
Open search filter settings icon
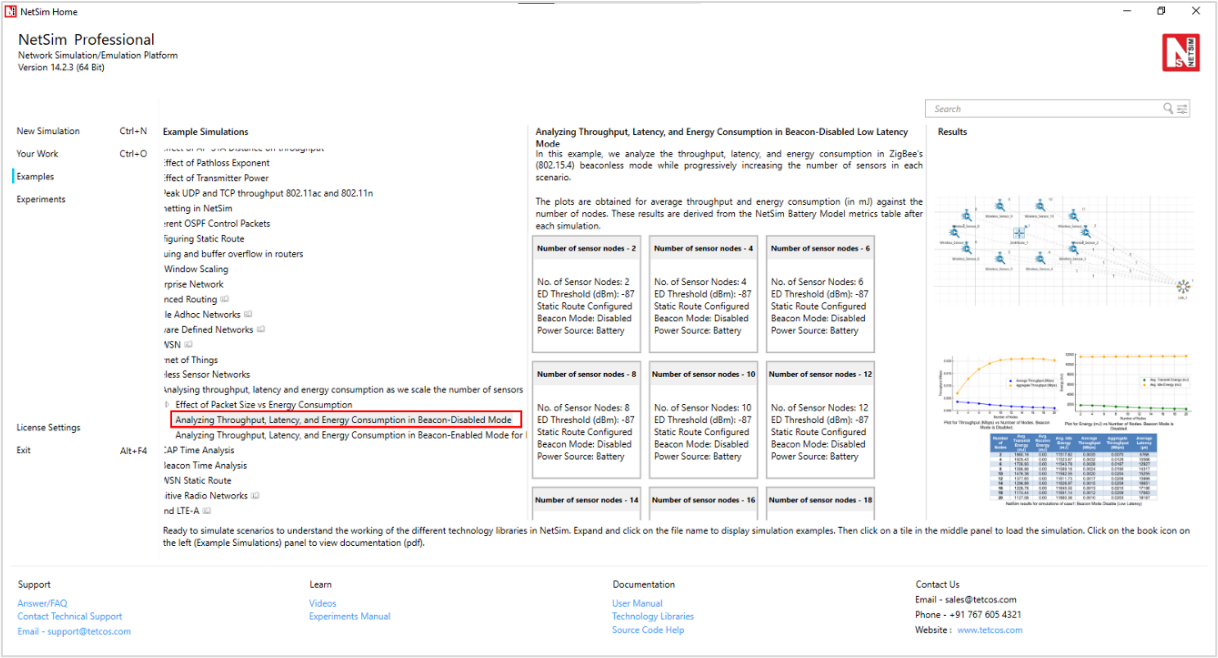(x=1182, y=109)
